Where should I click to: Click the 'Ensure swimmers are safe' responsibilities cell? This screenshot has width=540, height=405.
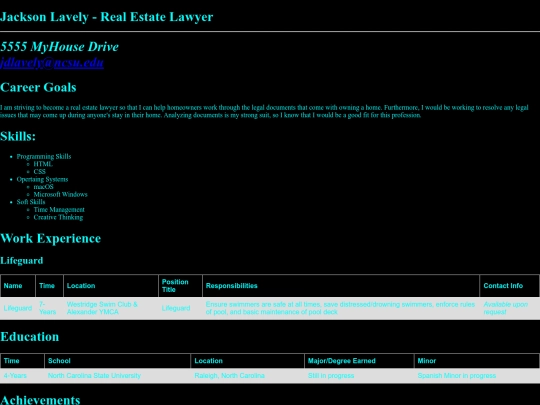click(341, 308)
